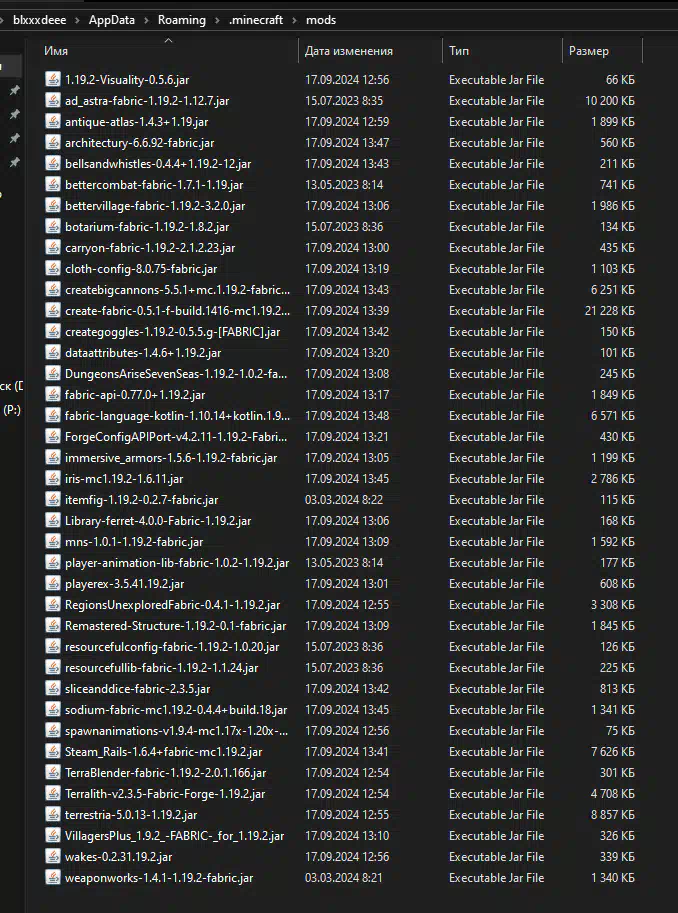Click the jar icon of bellsandwhistles-0.4.4+1.19.2-12.jar

coord(53,164)
